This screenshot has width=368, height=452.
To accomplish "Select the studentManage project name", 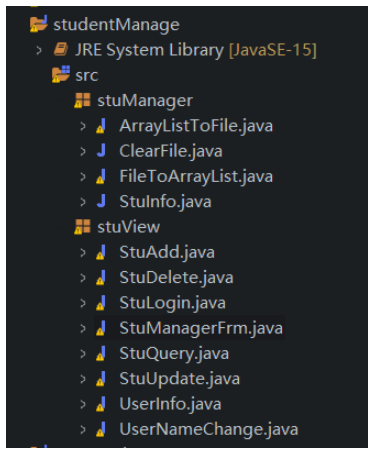I will click(x=116, y=25).
